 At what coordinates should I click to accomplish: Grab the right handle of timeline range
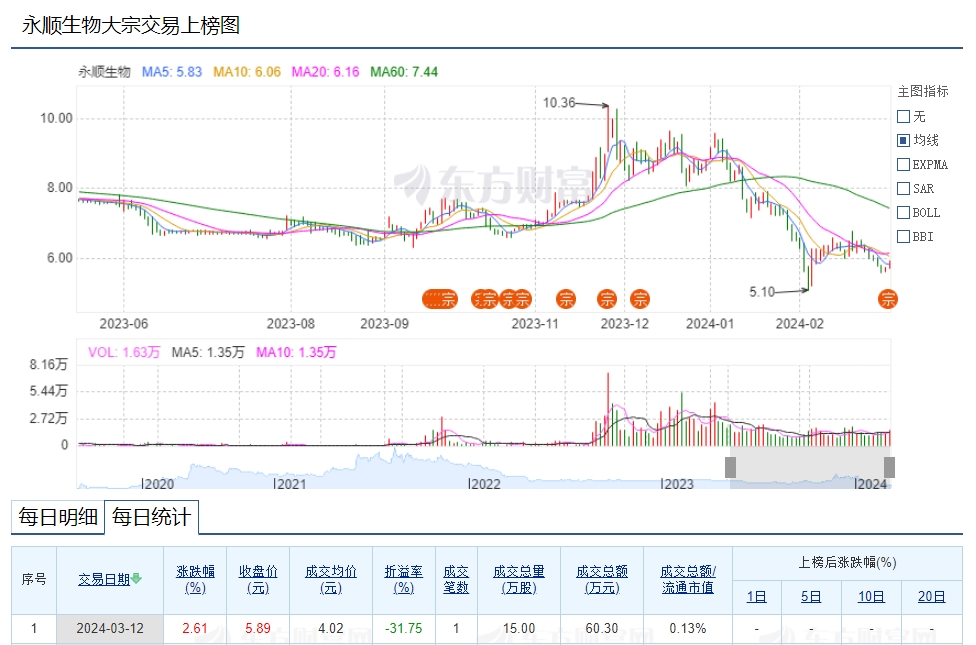[889, 467]
